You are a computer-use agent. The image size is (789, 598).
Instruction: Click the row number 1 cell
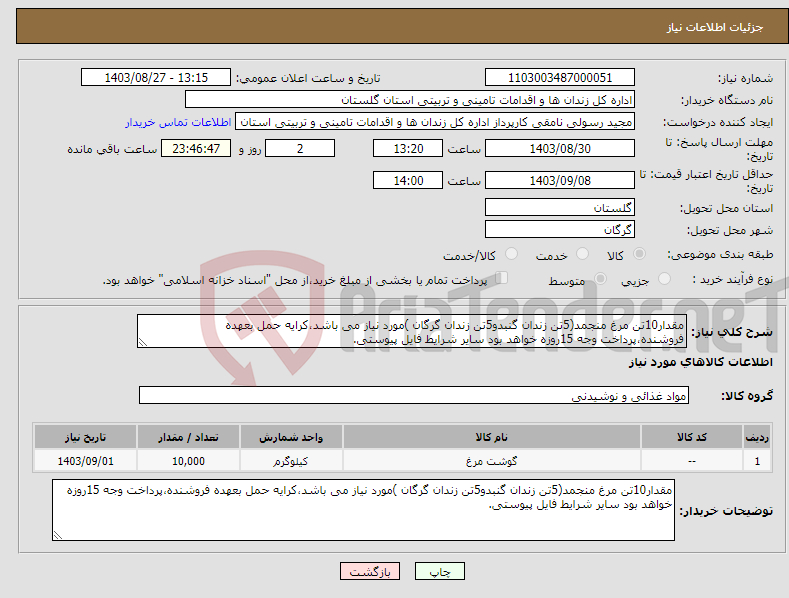coord(757,461)
